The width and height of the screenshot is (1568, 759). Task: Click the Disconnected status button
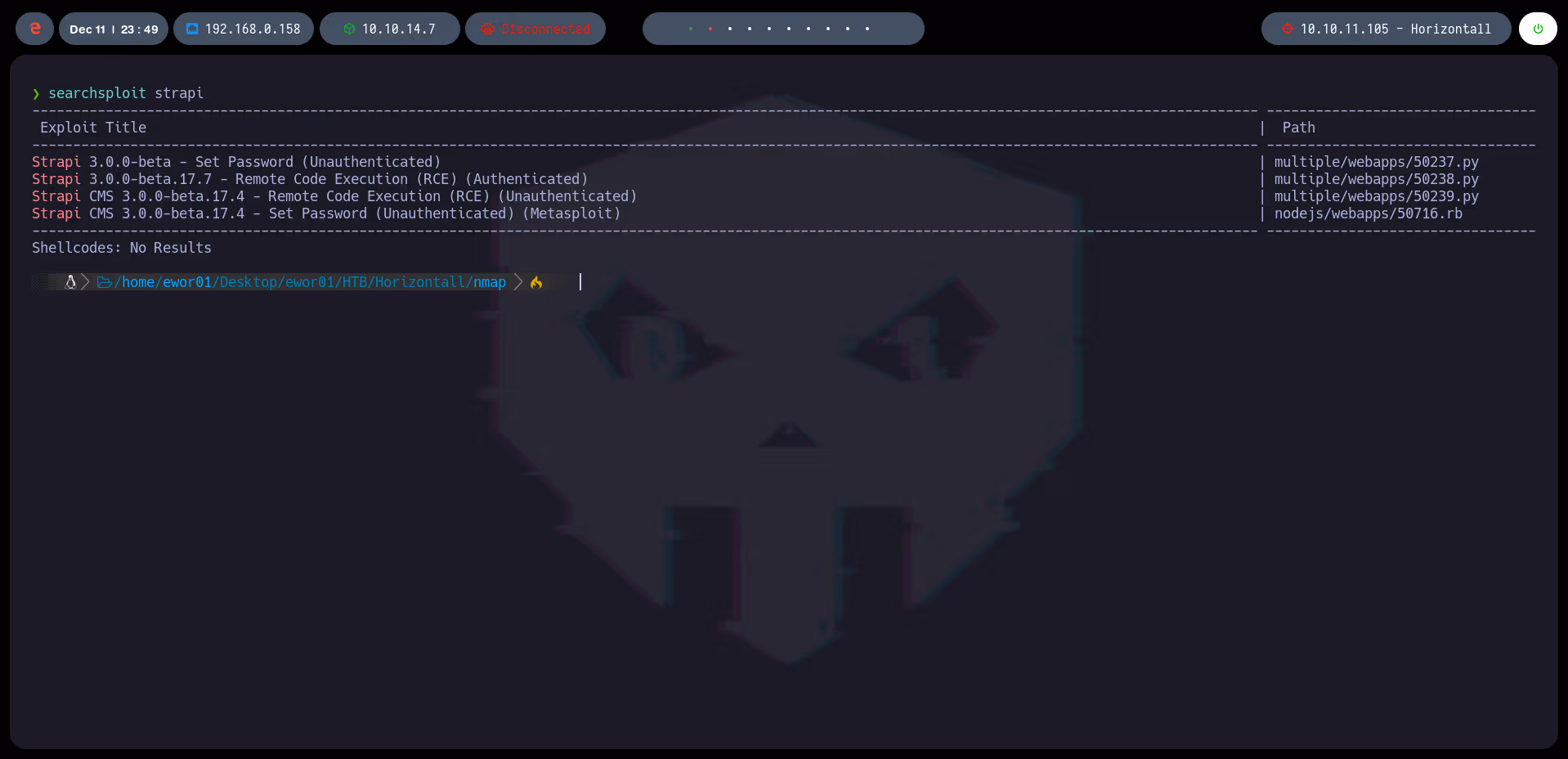pos(535,29)
